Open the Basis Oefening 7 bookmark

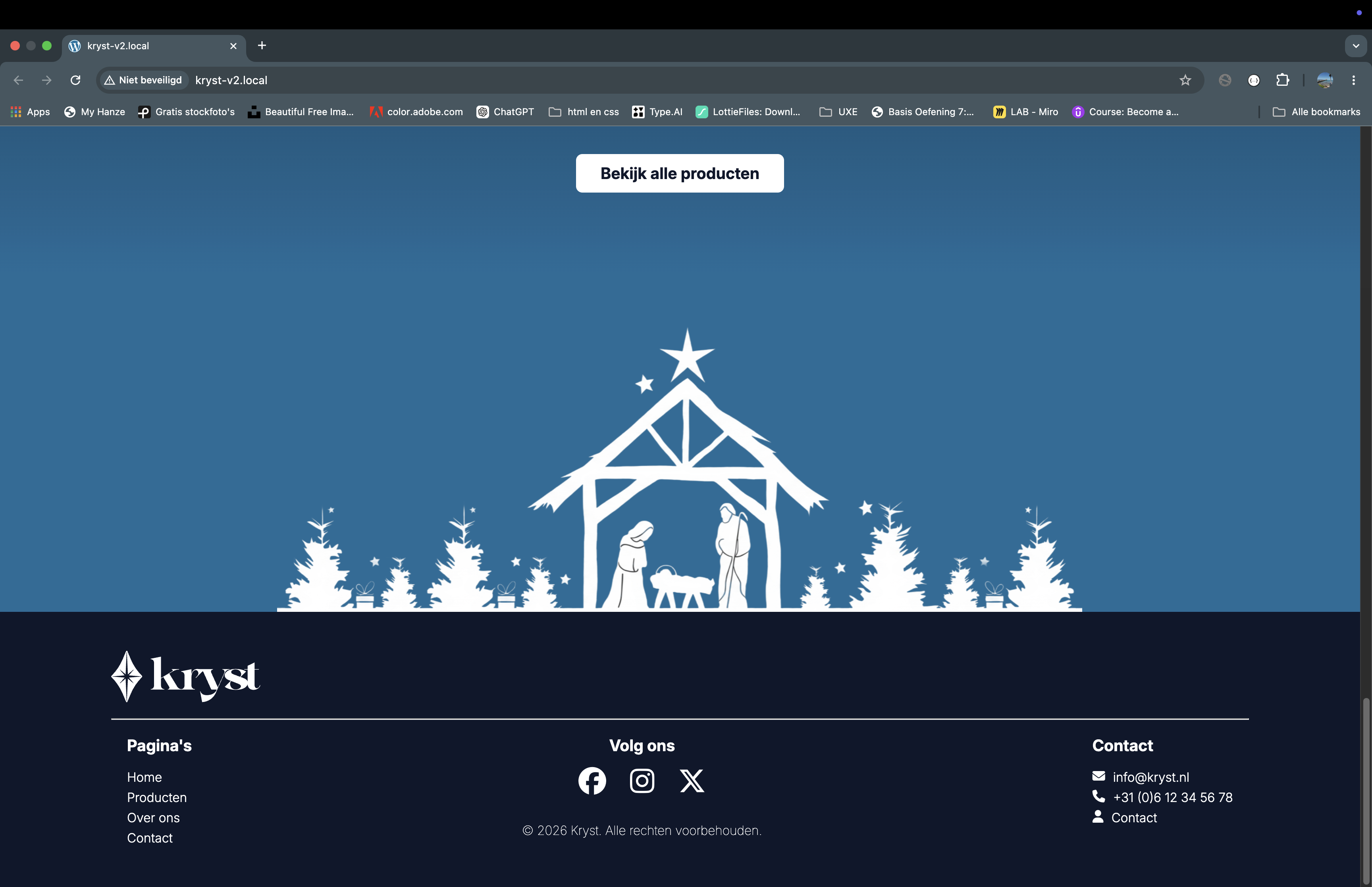pyautogui.click(x=922, y=112)
